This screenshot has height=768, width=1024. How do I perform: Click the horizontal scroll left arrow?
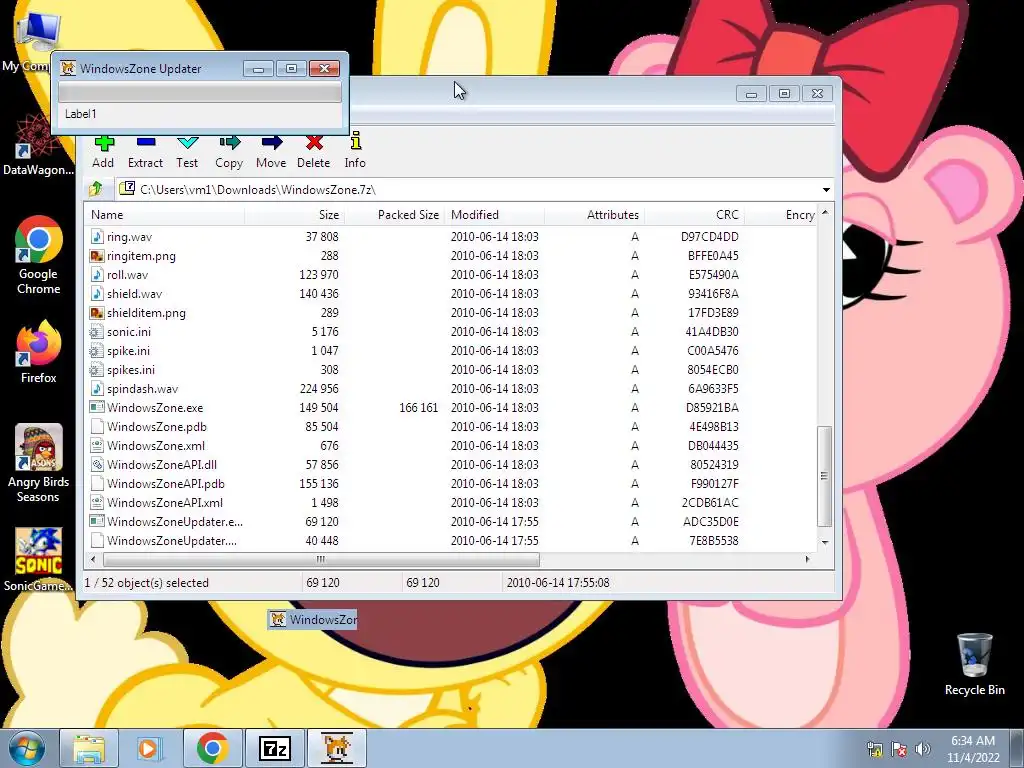pyautogui.click(x=93, y=560)
